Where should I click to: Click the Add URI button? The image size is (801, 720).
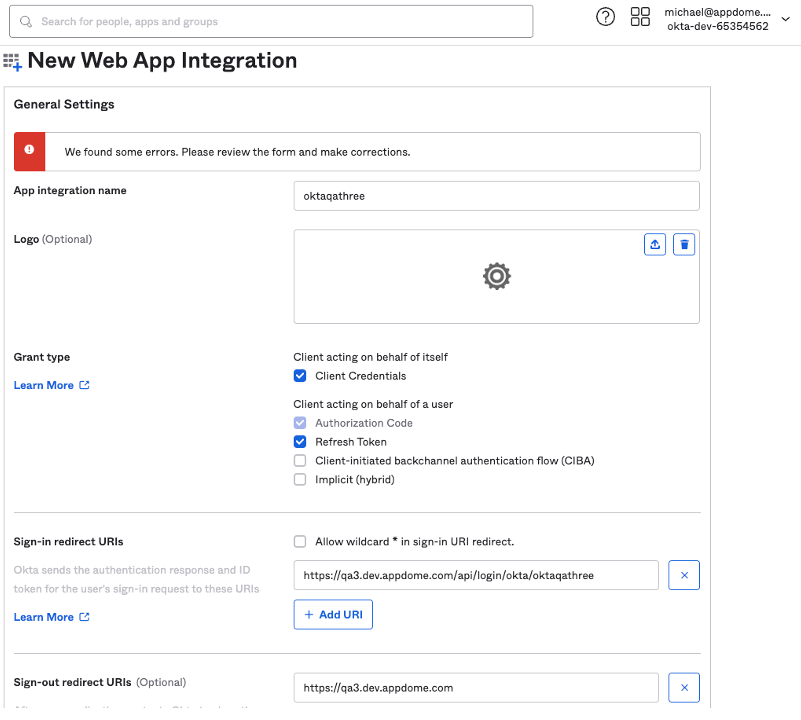coord(333,614)
